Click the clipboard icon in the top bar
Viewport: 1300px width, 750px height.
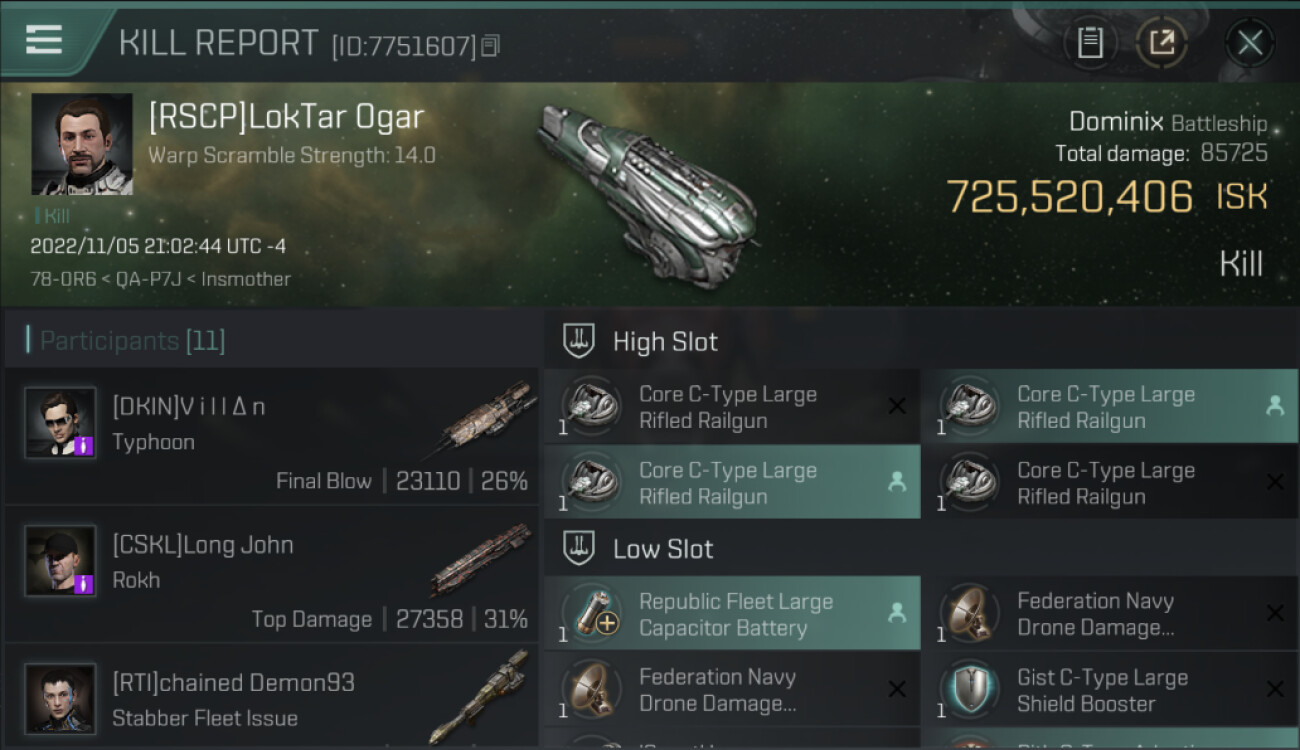pos(1090,42)
